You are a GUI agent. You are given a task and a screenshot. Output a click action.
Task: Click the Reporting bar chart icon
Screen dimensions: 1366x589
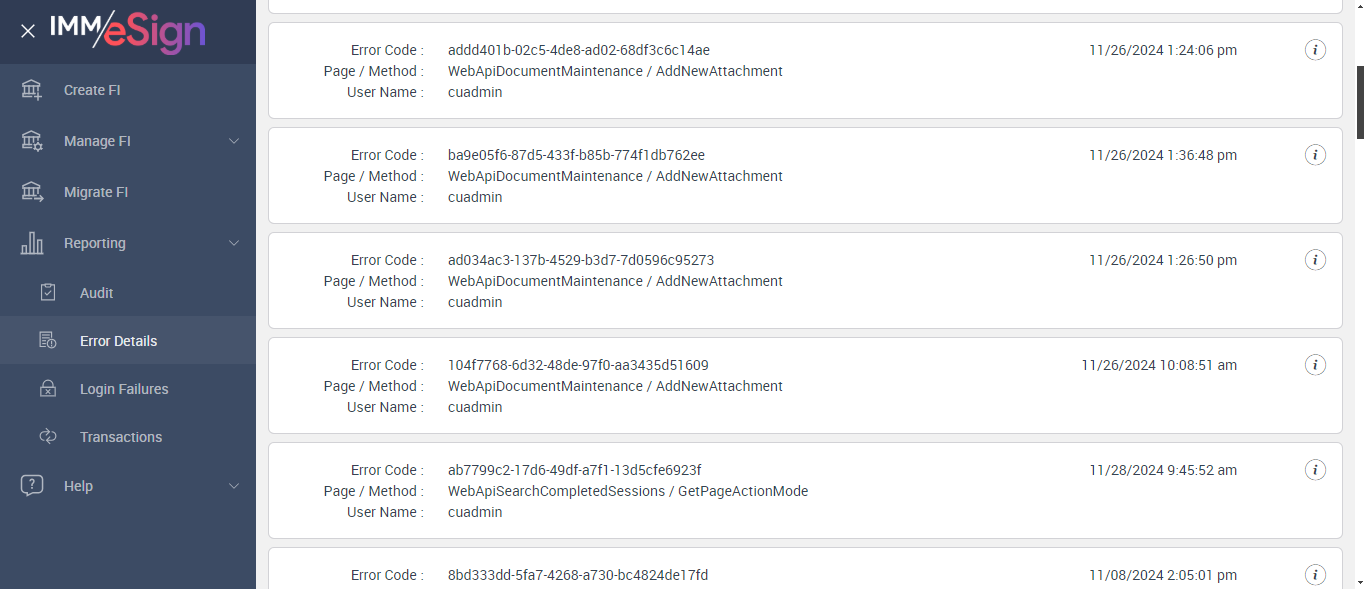pyautogui.click(x=32, y=243)
